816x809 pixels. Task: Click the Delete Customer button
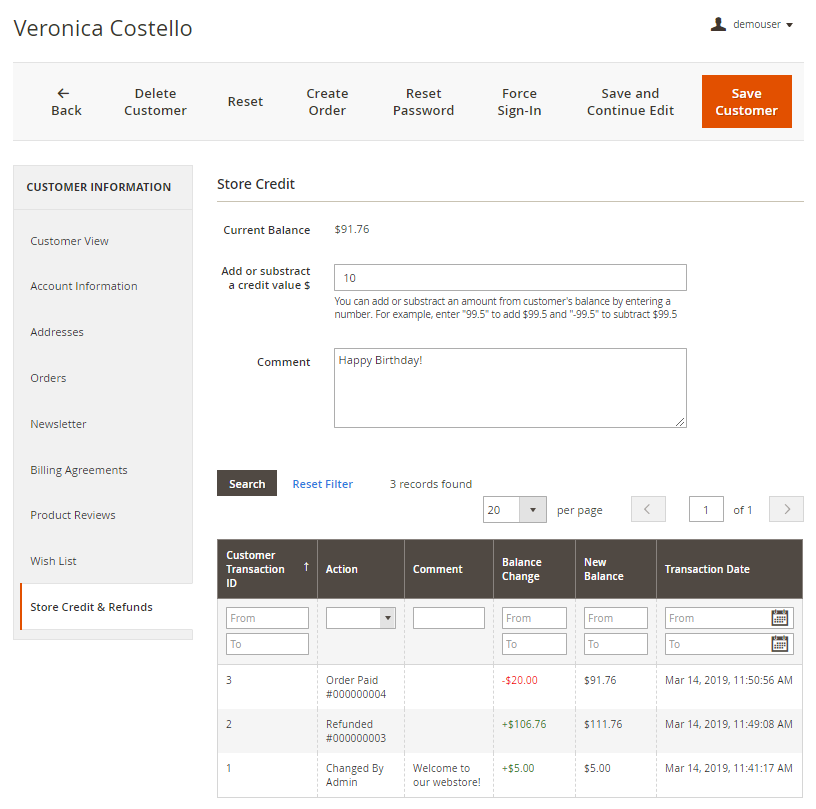pyautogui.click(x=155, y=102)
